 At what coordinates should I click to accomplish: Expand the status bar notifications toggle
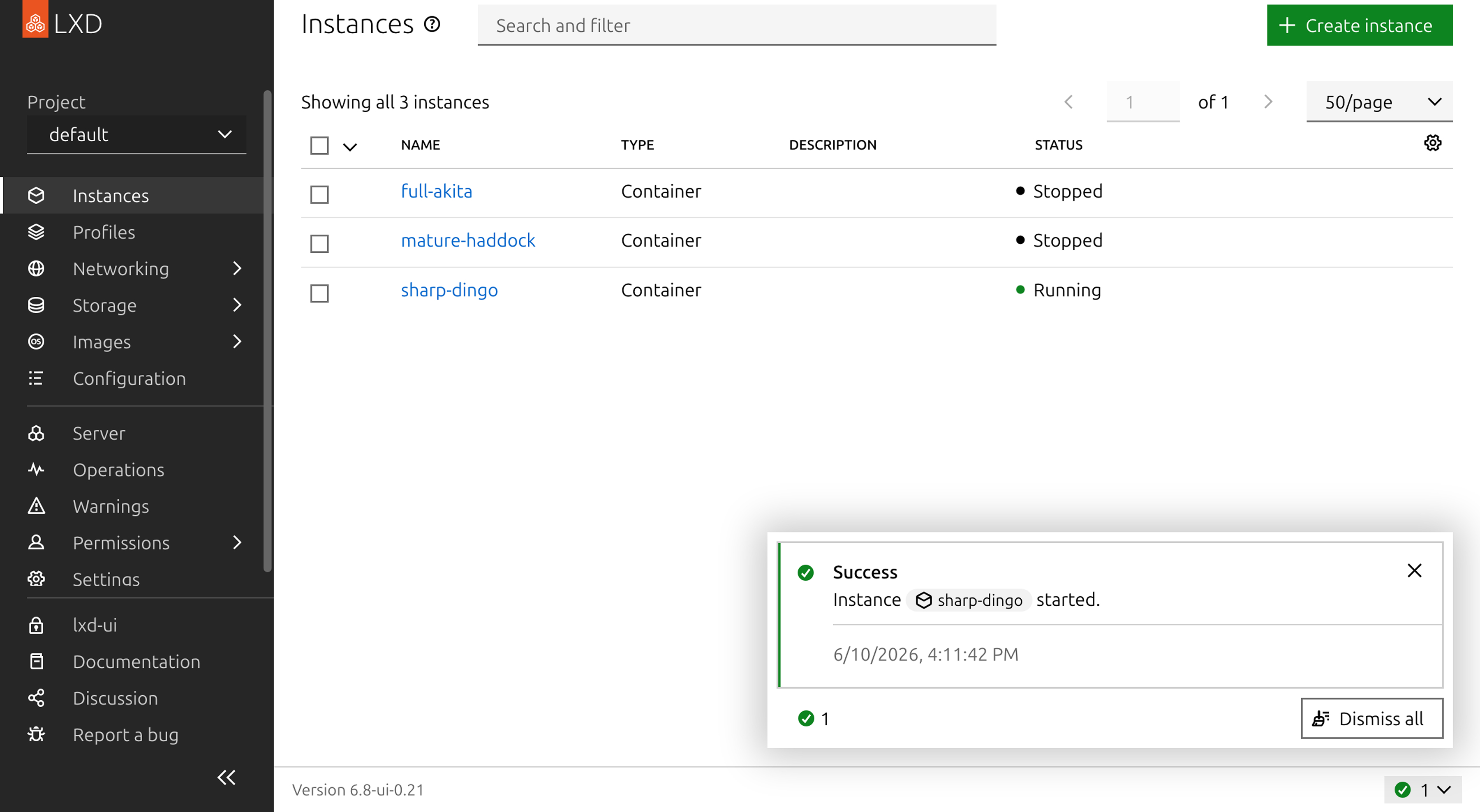coord(1422,790)
